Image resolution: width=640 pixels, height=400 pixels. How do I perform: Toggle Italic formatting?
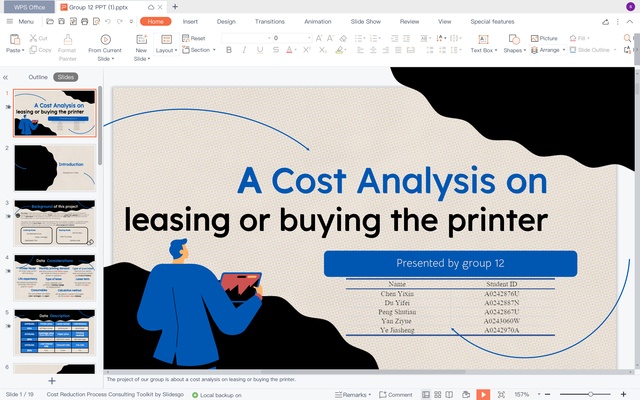tap(244, 50)
